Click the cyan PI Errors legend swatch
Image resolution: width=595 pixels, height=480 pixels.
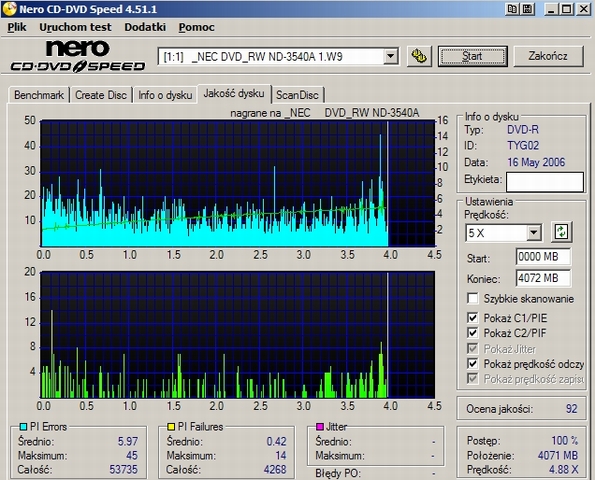coord(23,427)
